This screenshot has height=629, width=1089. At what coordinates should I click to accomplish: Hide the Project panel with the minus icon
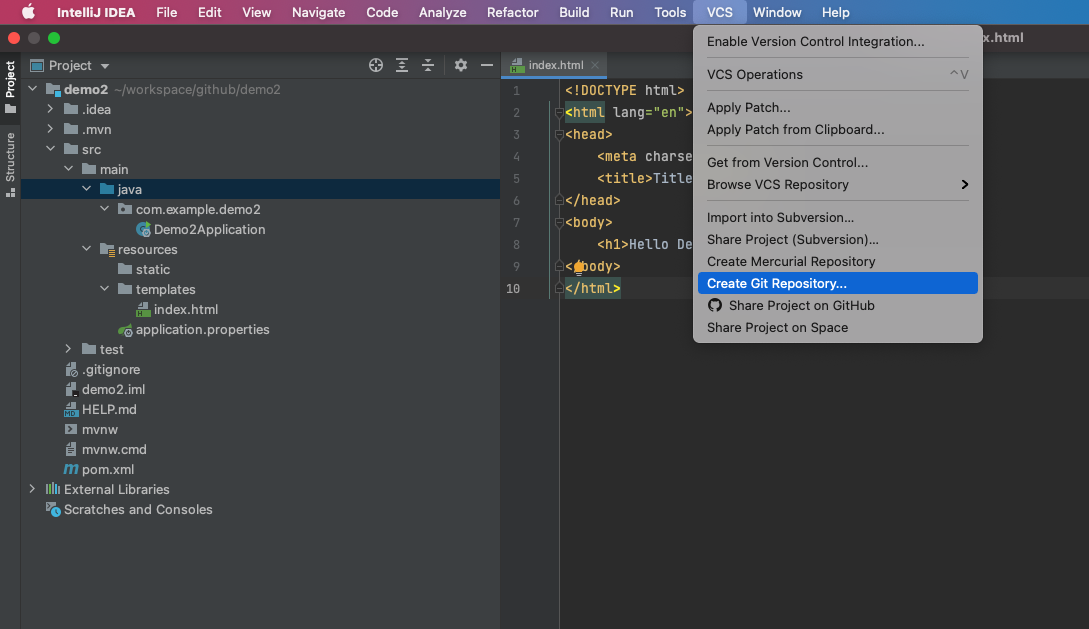point(487,65)
